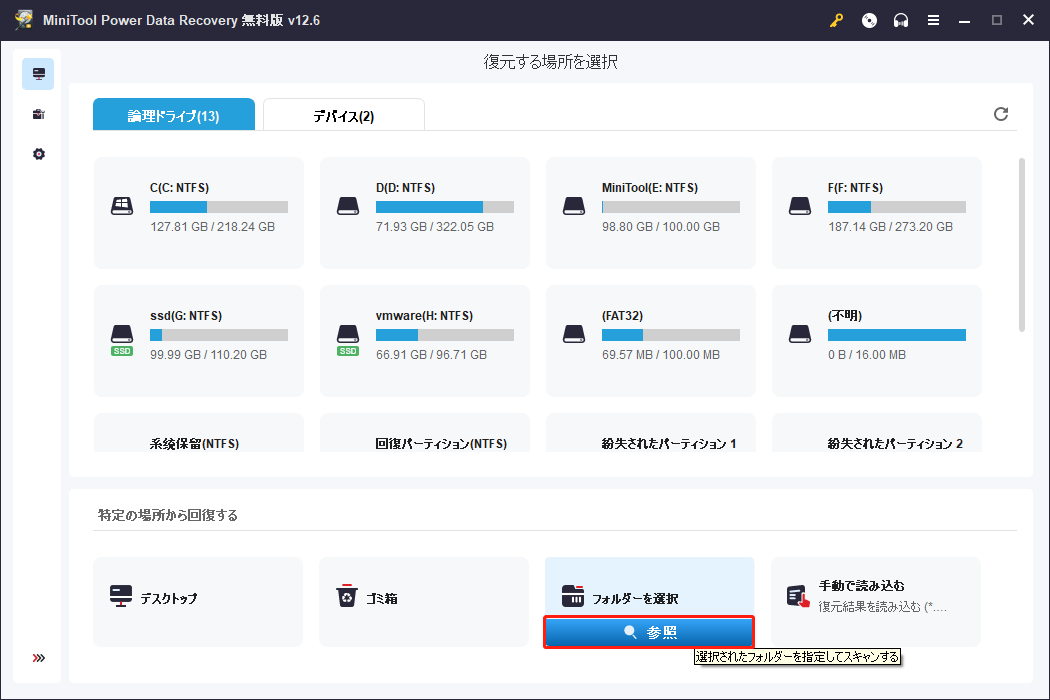Switch to デバイス(2) tab
The image size is (1050, 700).
pyautogui.click(x=344, y=115)
